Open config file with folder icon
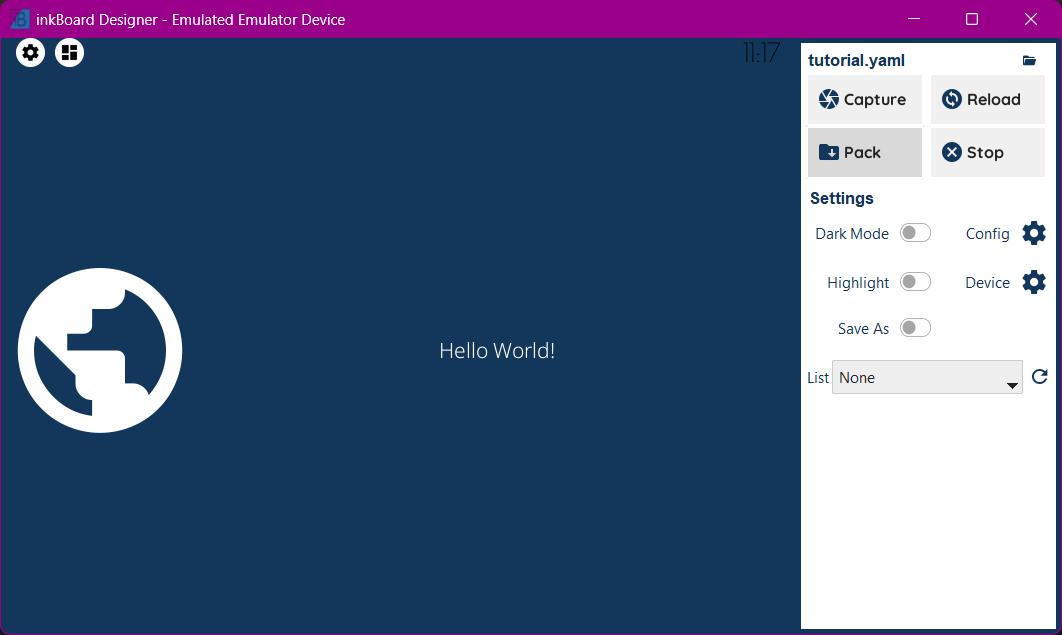This screenshot has height=635, width=1062. click(x=1029, y=60)
